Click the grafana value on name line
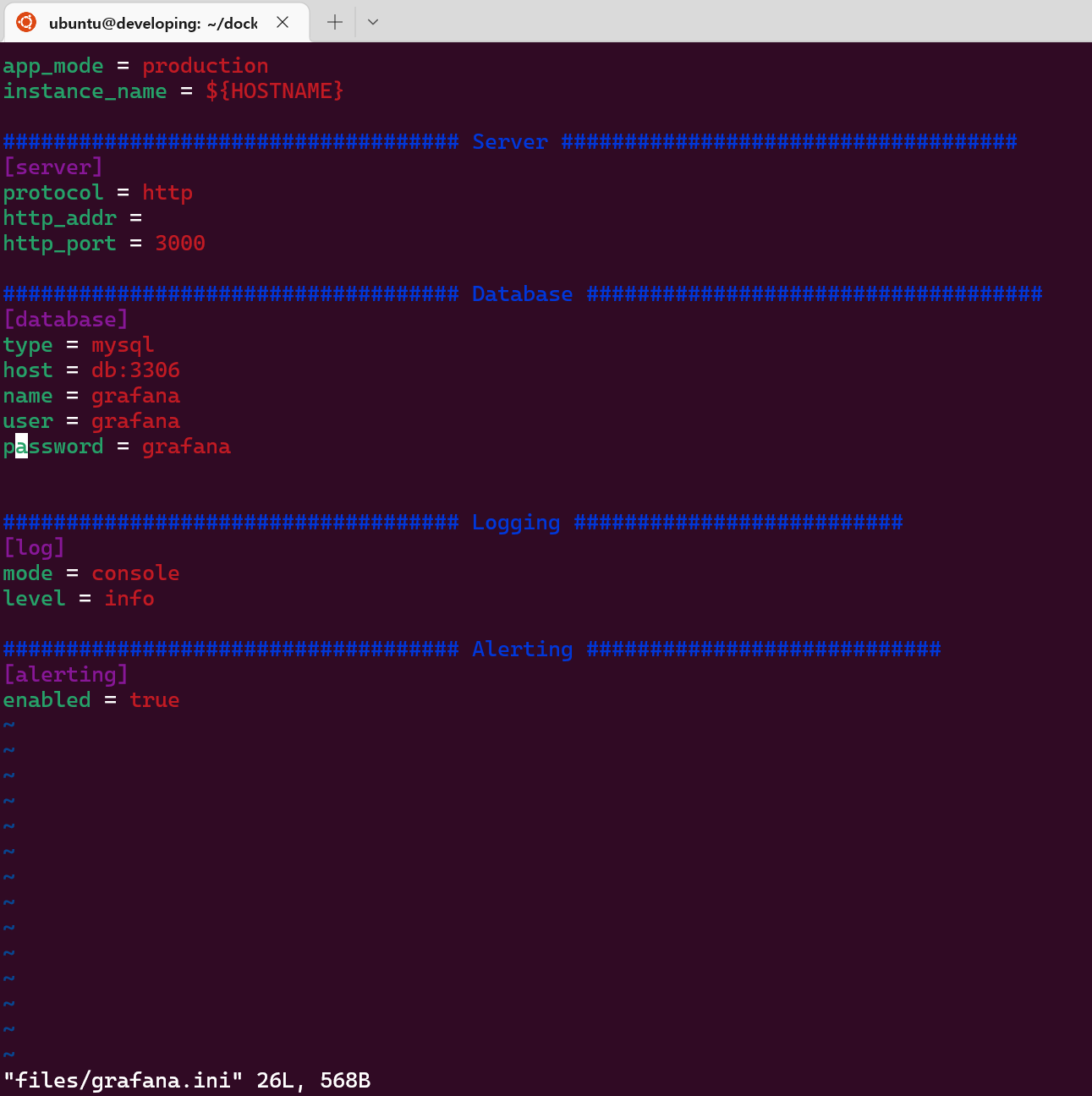This screenshot has height=1096, width=1092. [x=135, y=396]
